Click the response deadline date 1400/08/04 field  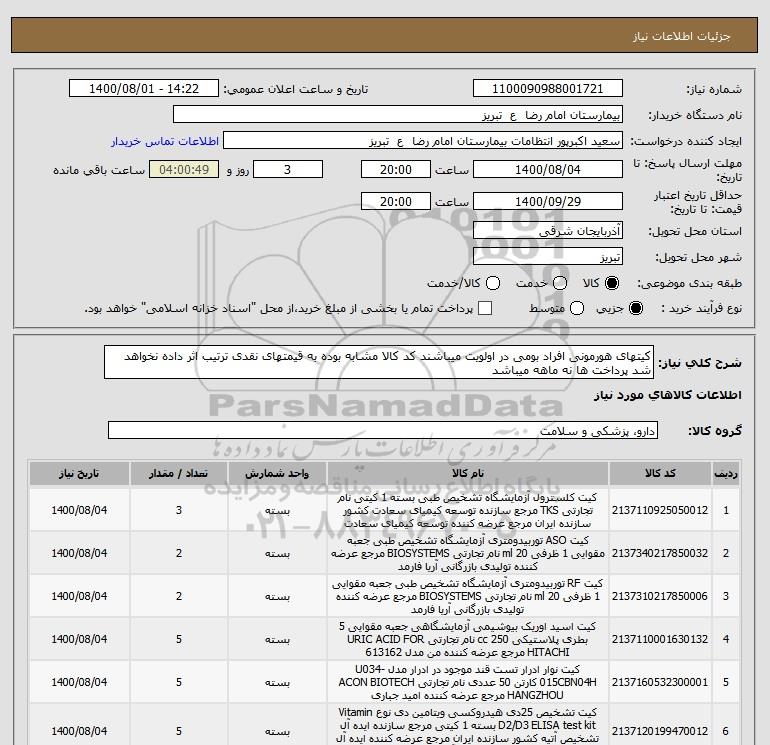coord(548,170)
